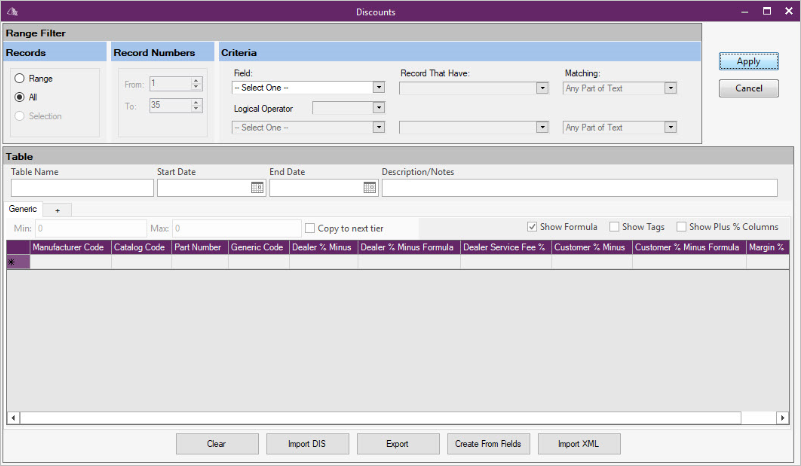
Task: Enable Show Plus % Columns checkbox
Action: (x=681, y=226)
